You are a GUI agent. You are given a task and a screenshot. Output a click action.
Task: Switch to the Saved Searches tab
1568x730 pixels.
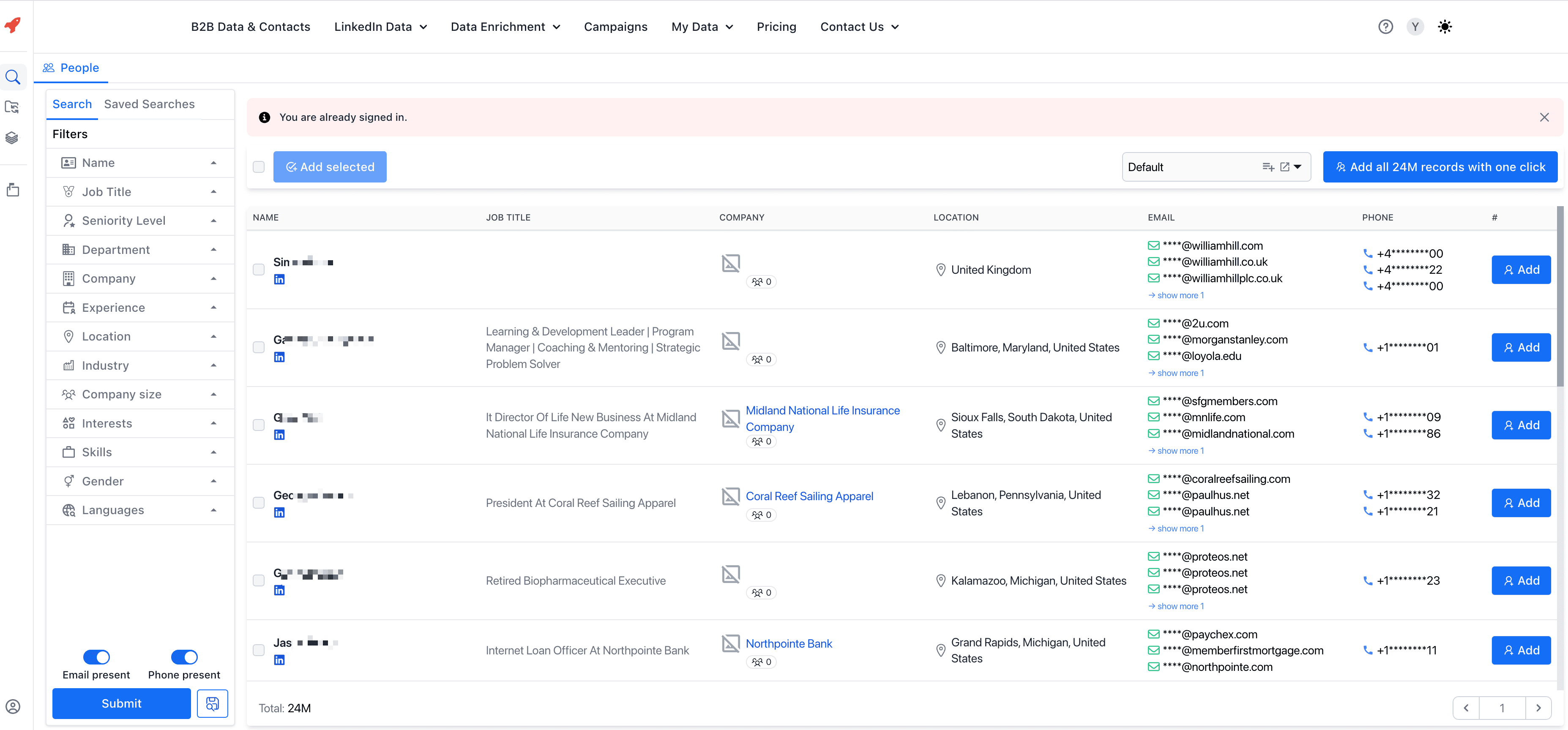pos(149,104)
